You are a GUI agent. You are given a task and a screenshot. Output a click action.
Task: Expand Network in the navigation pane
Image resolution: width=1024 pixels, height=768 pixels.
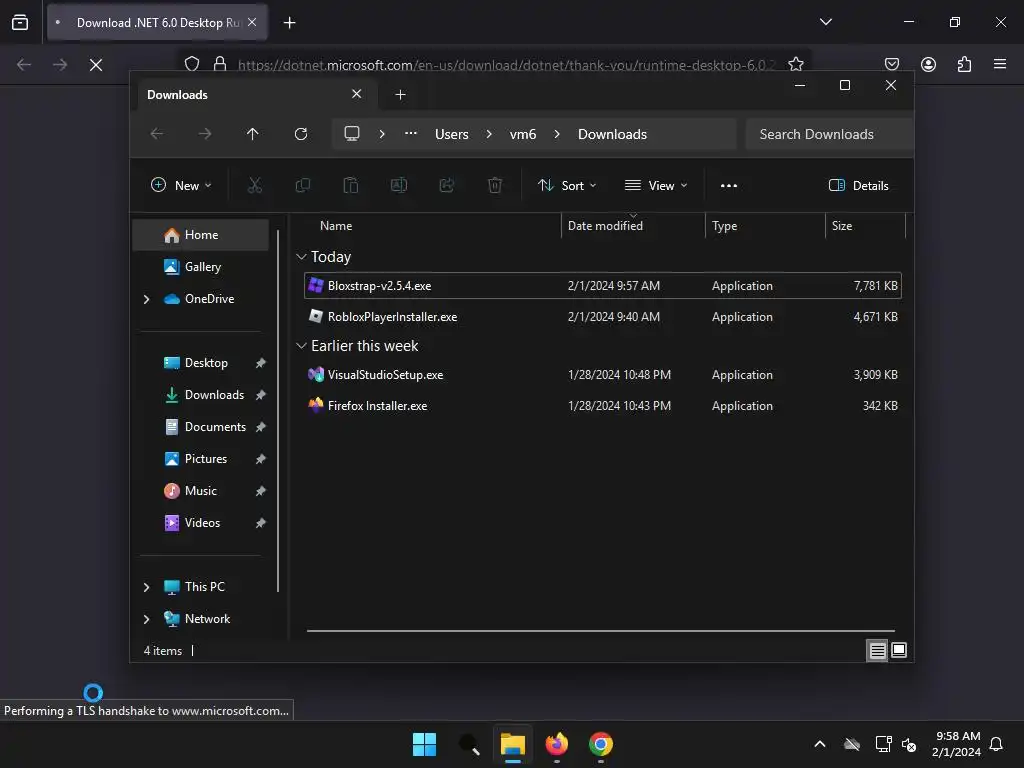[x=146, y=619]
